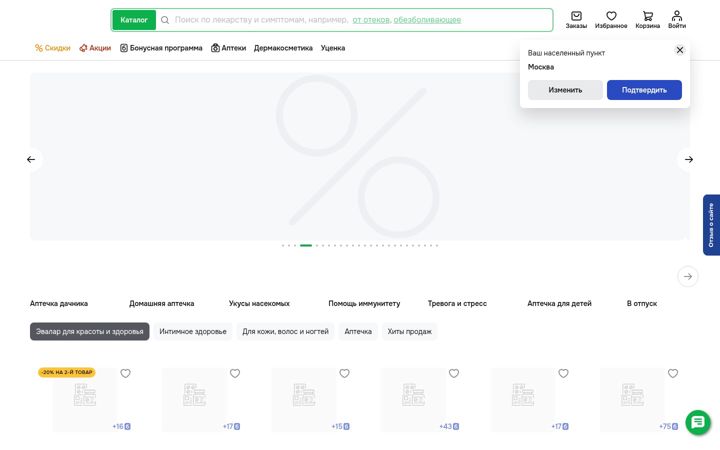Click the search magnifier icon
The image size is (720, 450).
pyautogui.click(x=165, y=20)
